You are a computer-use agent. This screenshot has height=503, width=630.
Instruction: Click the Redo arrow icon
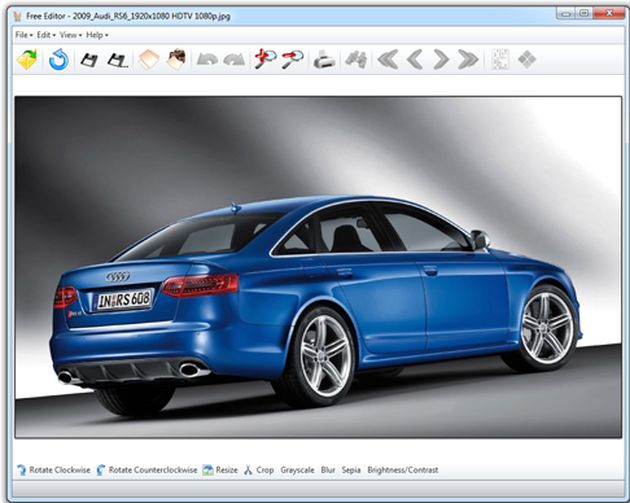point(234,59)
